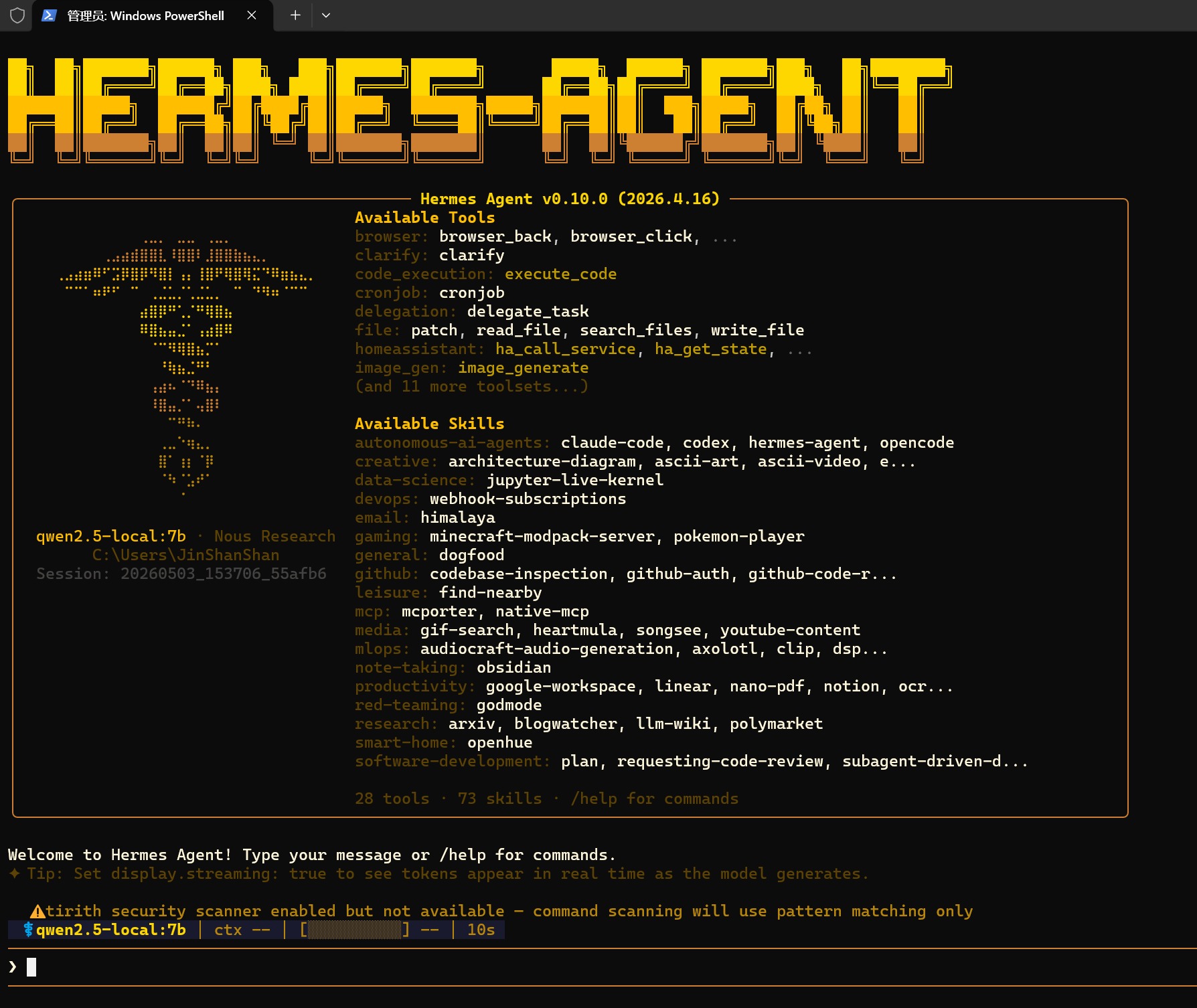Click the "write_file" tool name
Image resolution: width=1197 pixels, height=1008 pixels.
coord(758,330)
